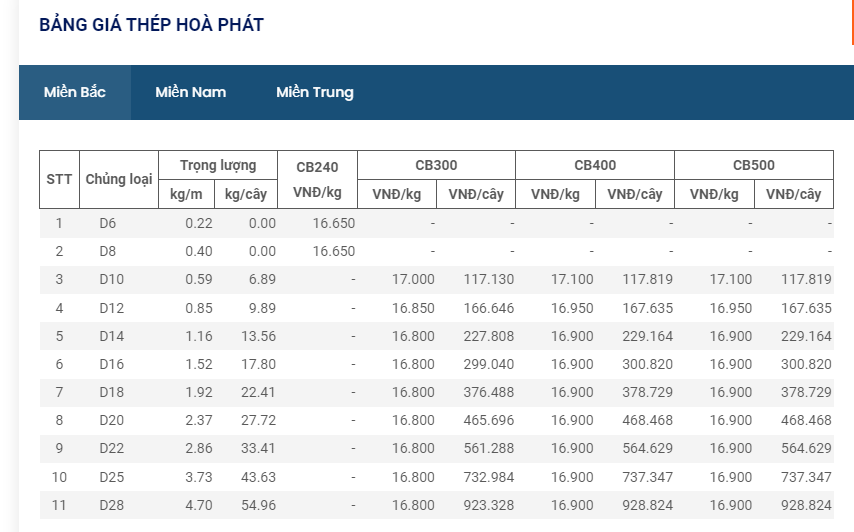Select the D25 row label
This screenshot has width=854, height=532.
click(x=112, y=477)
